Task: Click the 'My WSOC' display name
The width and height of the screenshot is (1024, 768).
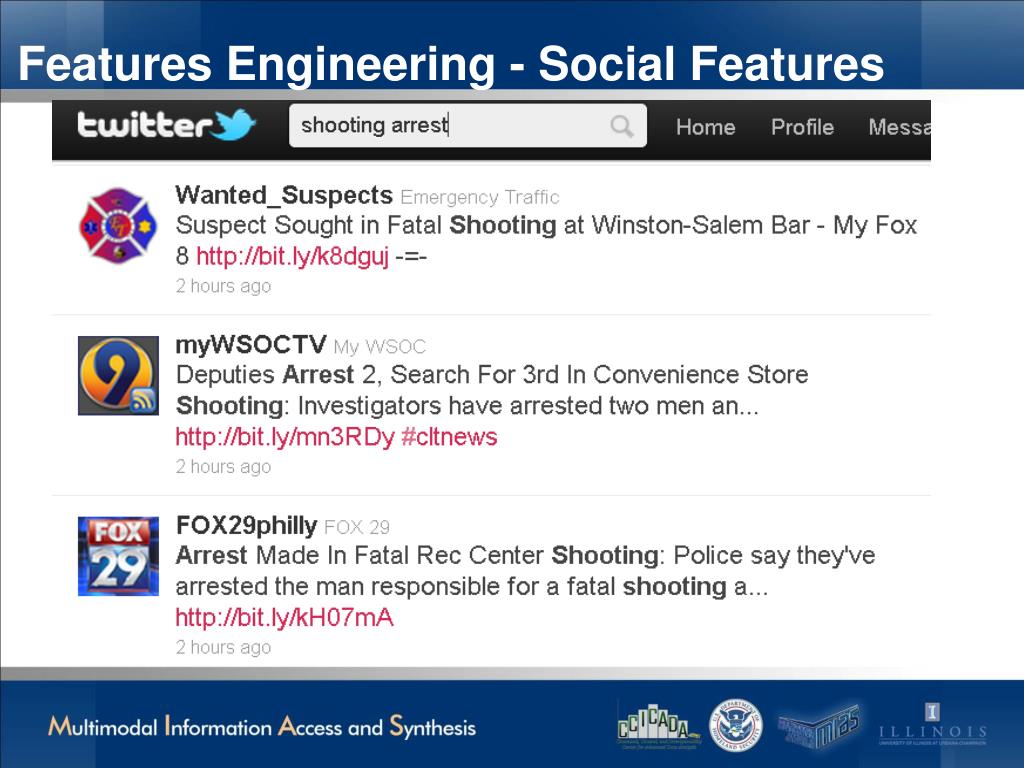Action: click(x=379, y=346)
